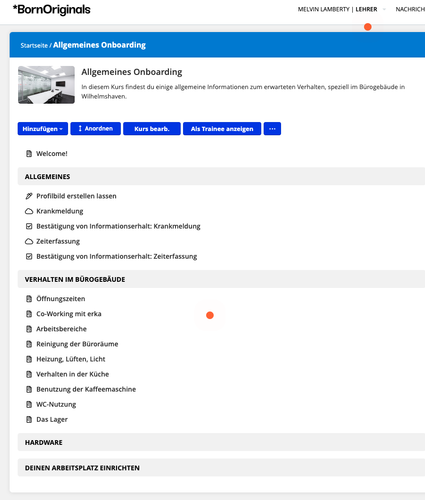Click the cloud icon beside Krankmeldung
The height and width of the screenshot is (500, 425).
(x=29, y=211)
